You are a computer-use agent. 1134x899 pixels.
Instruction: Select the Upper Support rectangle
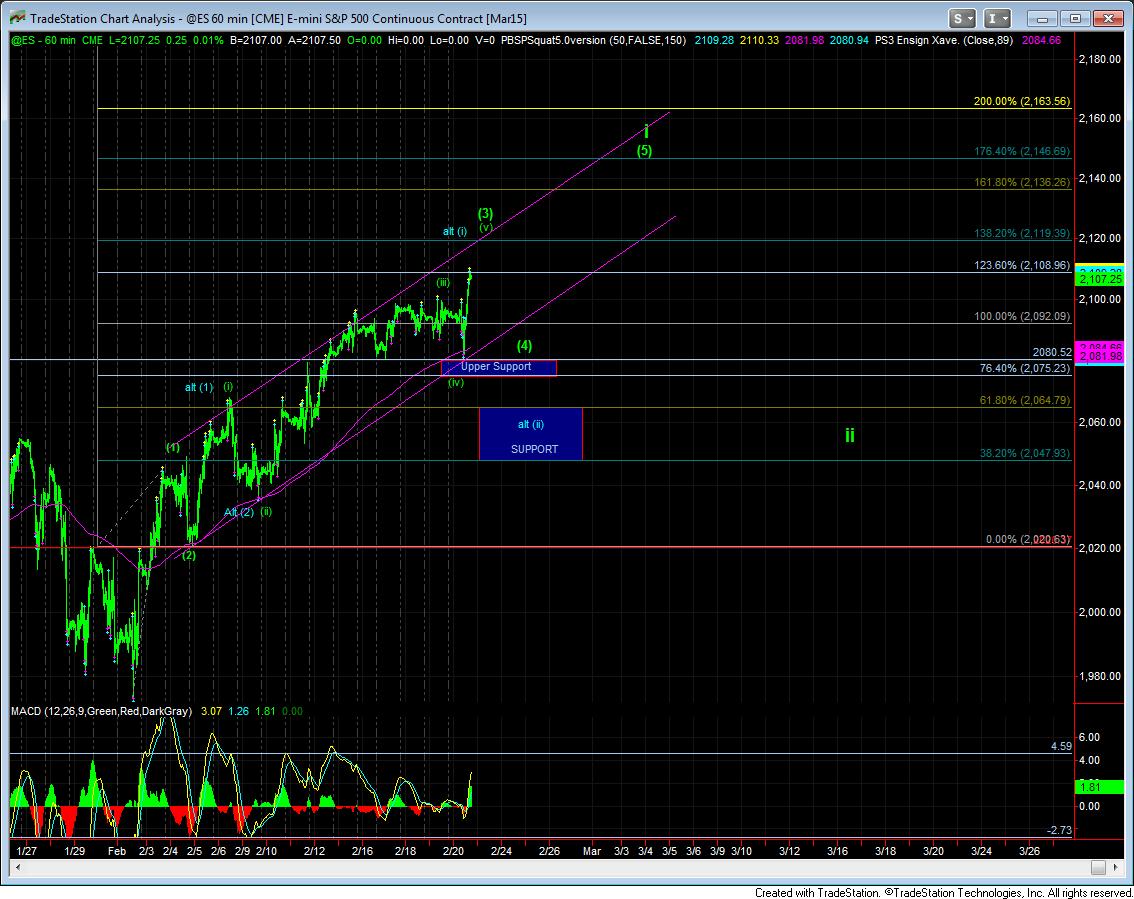point(498,368)
